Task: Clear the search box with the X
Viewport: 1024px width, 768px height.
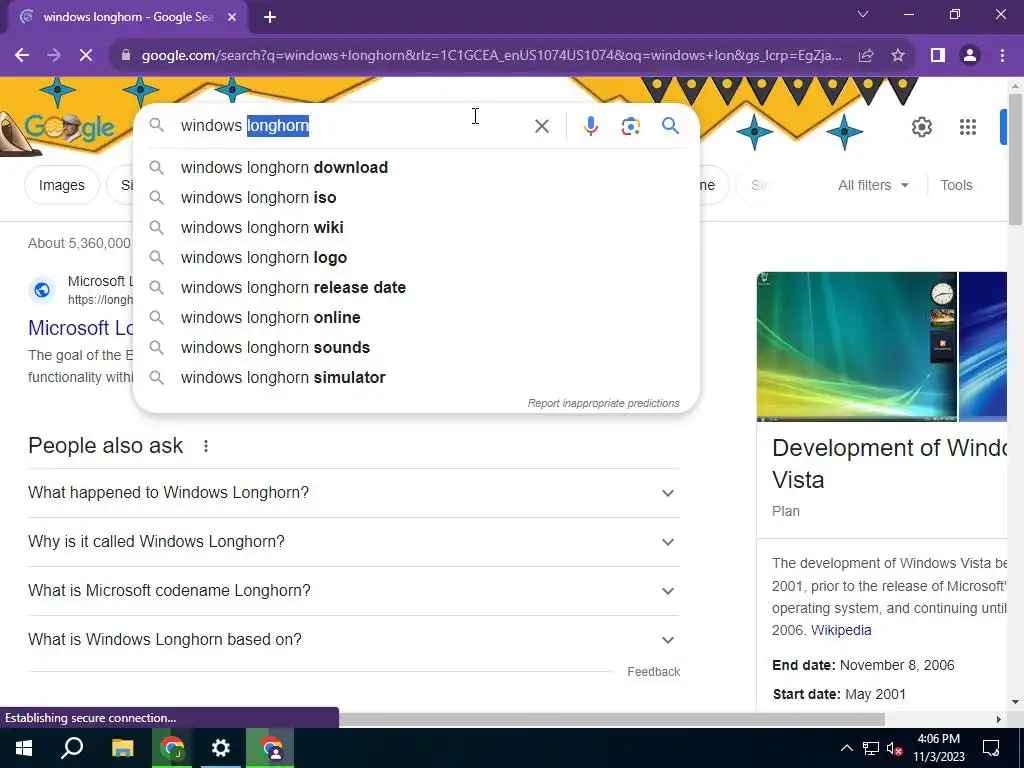Action: click(541, 126)
